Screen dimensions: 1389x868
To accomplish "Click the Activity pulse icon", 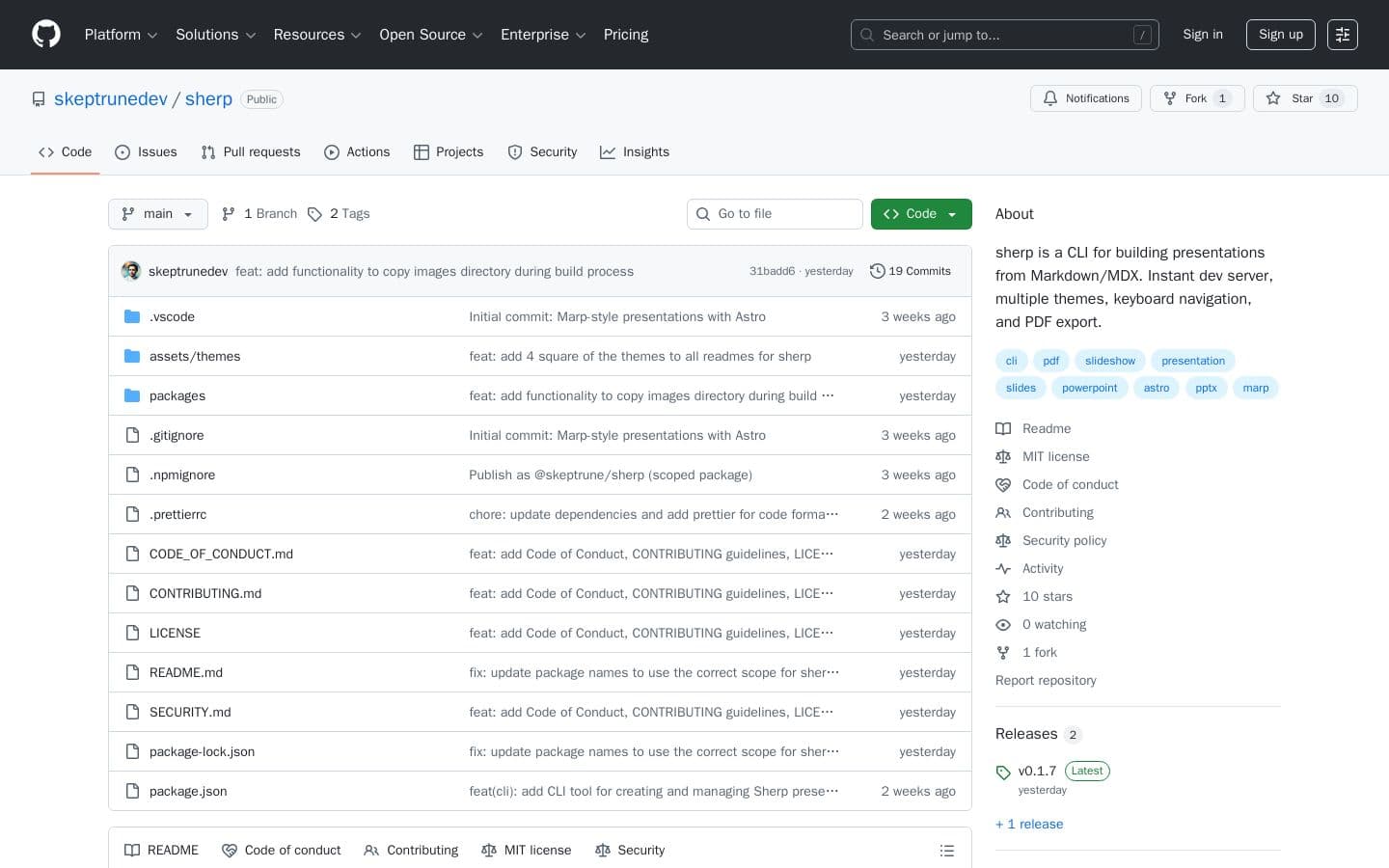I will (x=1003, y=569).
